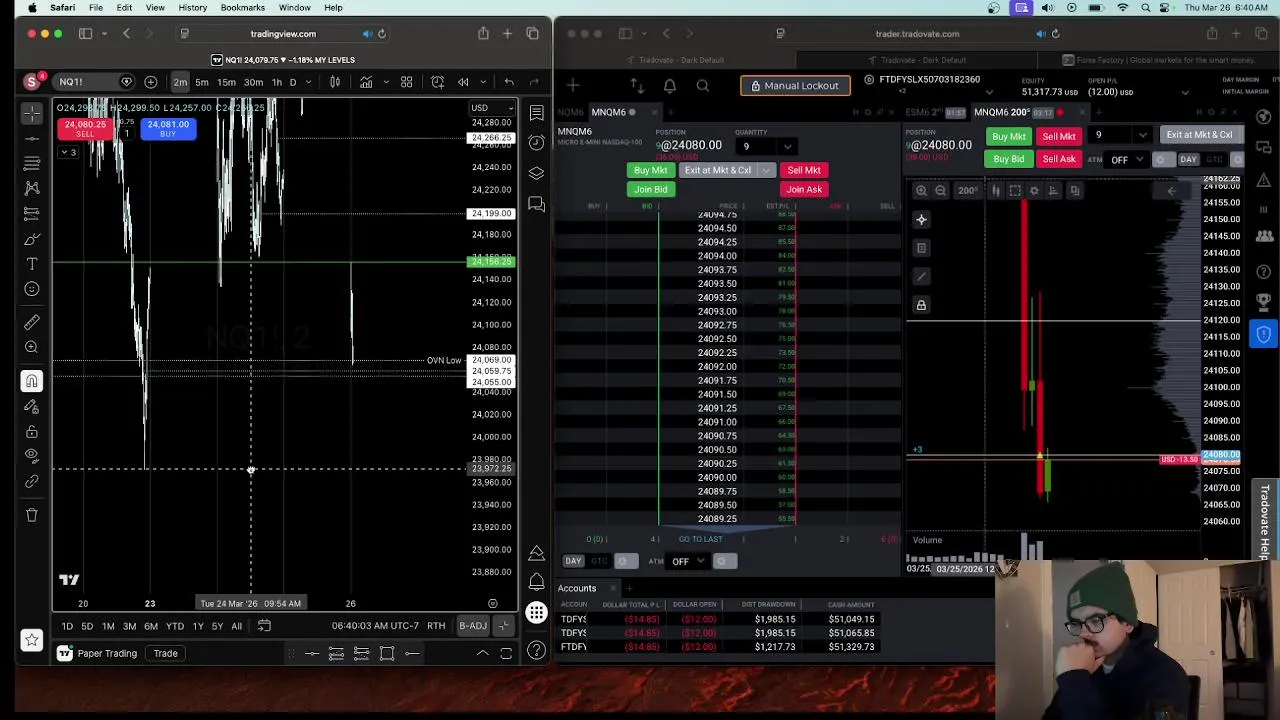The width and height of the screenshot is (1280, 720).
Task: Set the date range to All
Action: [236, 626]
